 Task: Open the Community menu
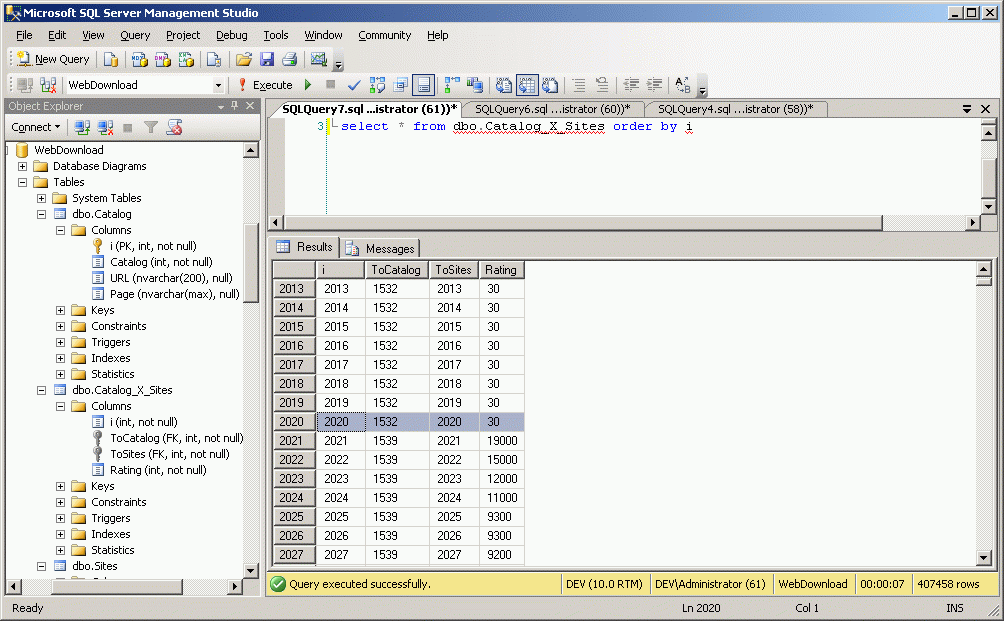click(384, 35)
